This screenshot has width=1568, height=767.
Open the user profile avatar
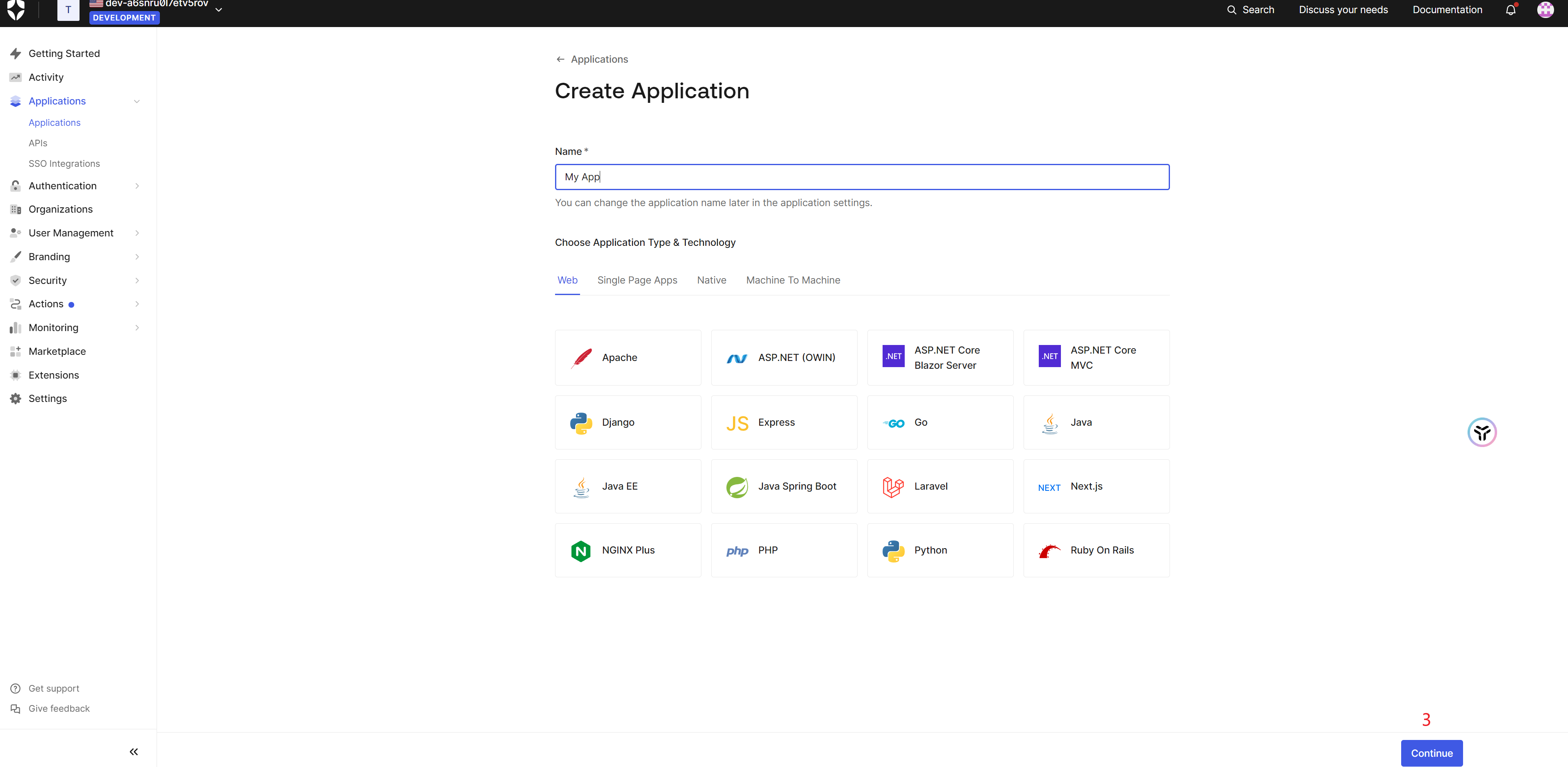tap(1545, 10)
